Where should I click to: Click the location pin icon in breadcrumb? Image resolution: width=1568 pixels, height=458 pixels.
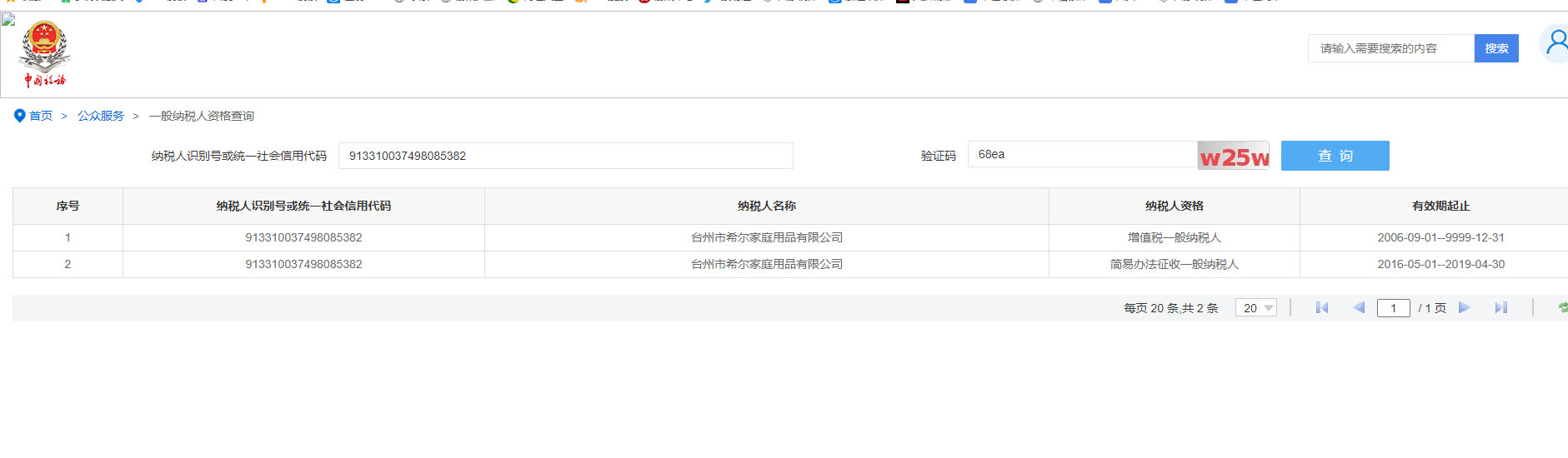[x=20, y=116]
